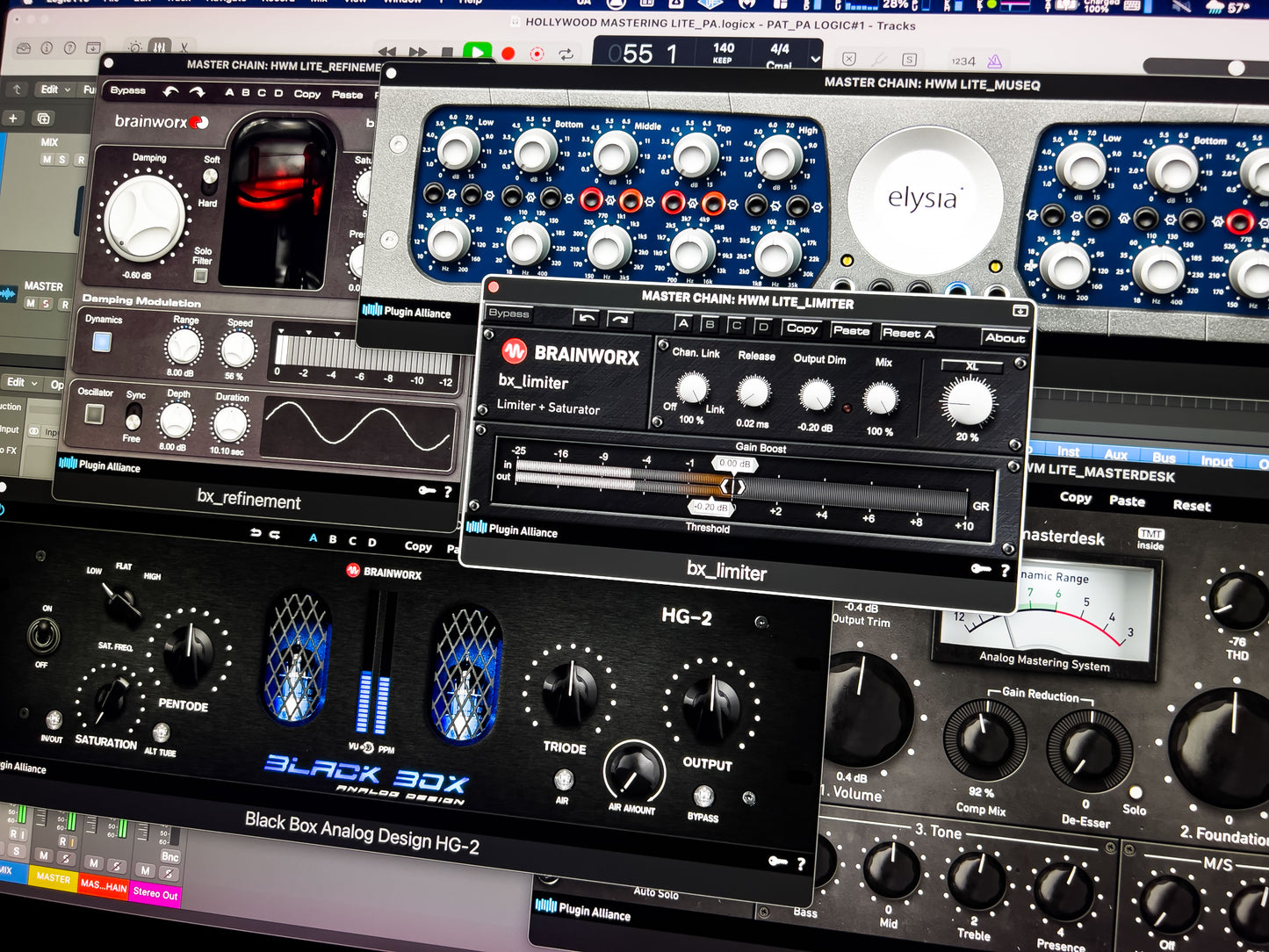Click the Rewind button in Logic transport
1269x952 pixels.
(386, 53)
